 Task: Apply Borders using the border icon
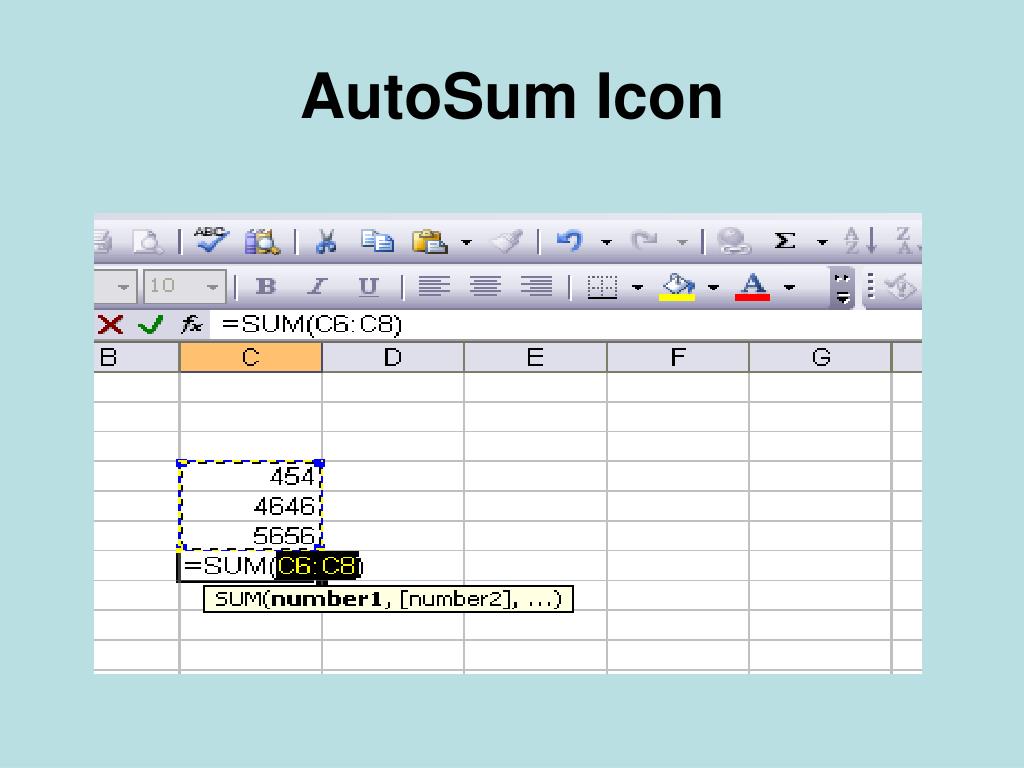click(x=602, y=287)
